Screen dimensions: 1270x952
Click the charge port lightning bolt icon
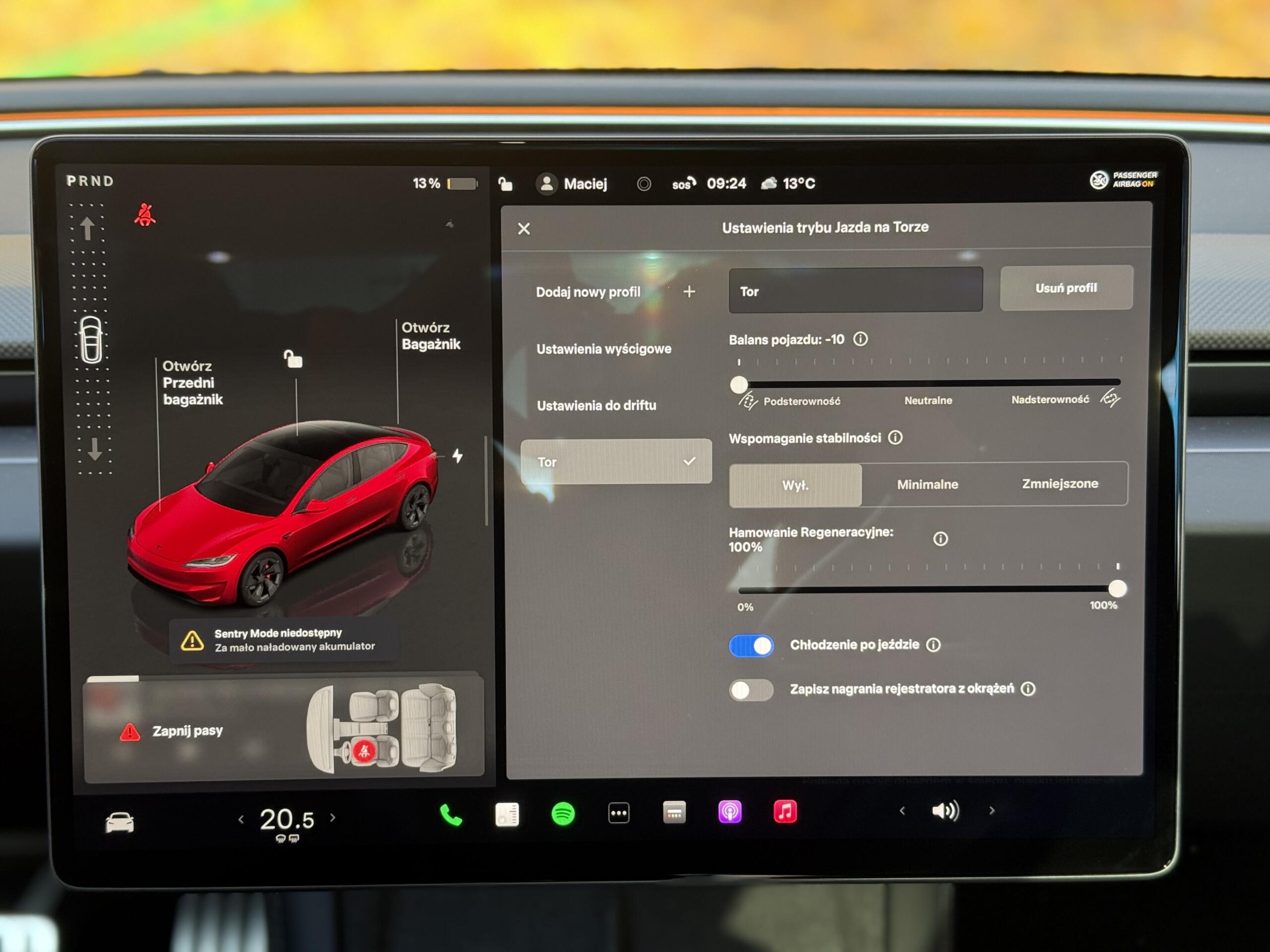click(457, 456)
